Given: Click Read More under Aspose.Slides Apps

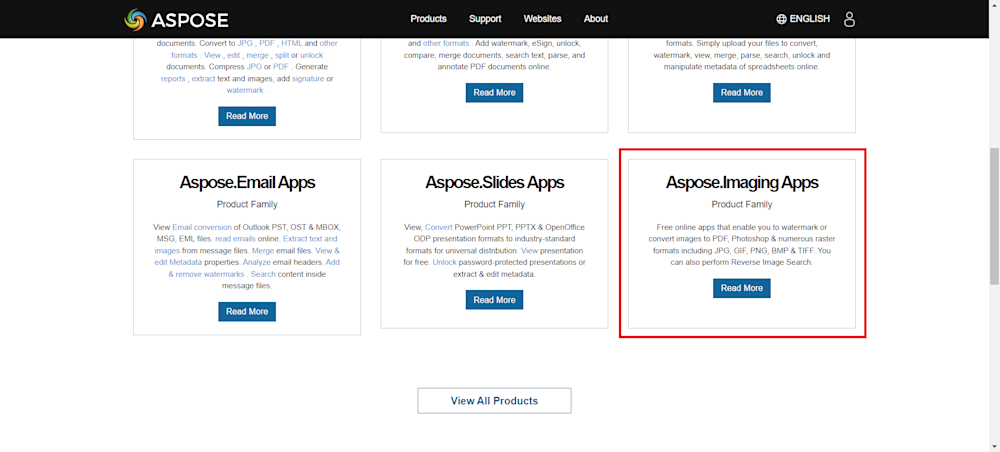Looking at the screenshot, I should click(494, 300).
